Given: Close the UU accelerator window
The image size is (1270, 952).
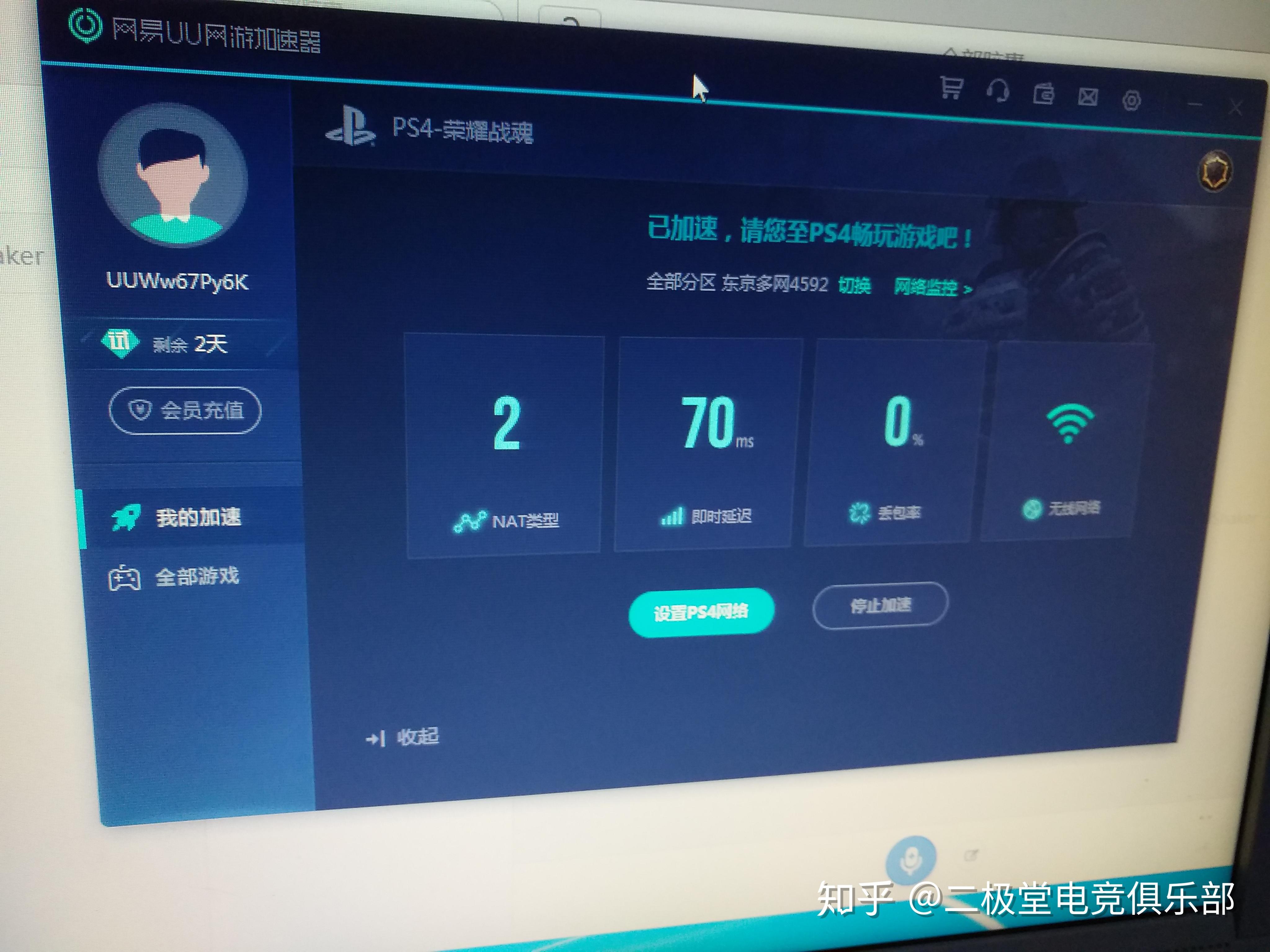Looking at the screenshot, I should click(1236, 107).
